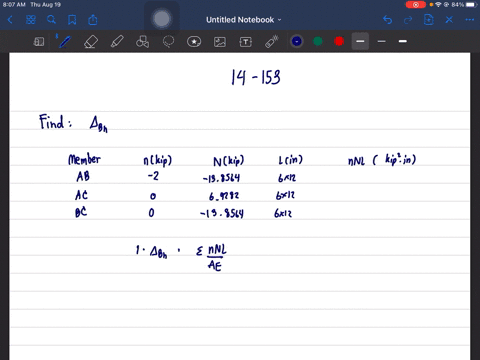Choose the red pen color
The image size is (480, 360).
pyautogui.click(x=339, y=41)
